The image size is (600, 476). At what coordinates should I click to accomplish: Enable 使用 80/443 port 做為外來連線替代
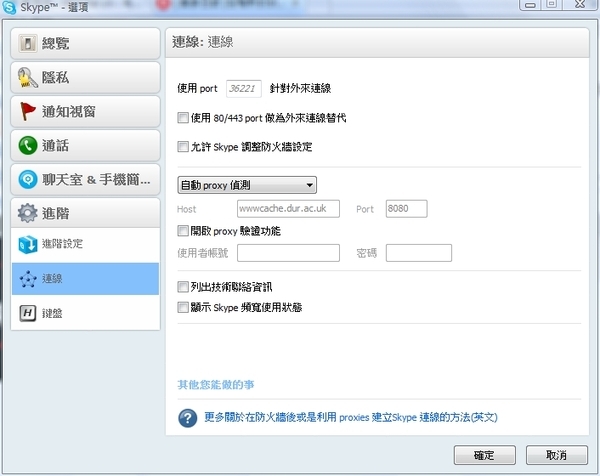pos(183,117)
